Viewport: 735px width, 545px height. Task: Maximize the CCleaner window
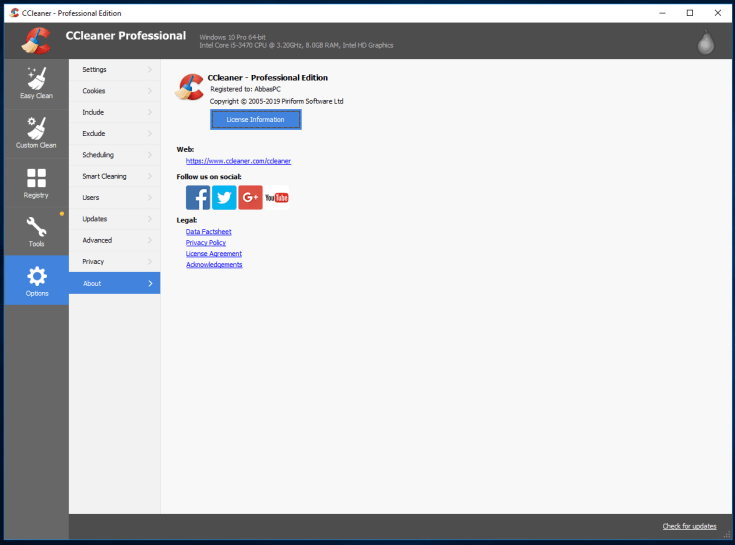point(690,13)
